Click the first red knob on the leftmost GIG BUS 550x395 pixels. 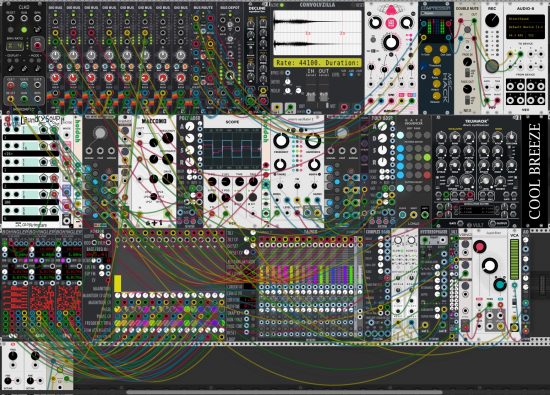point(55,78)
